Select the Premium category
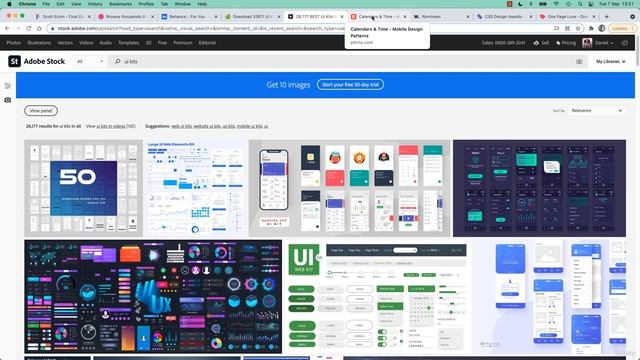 (x=182, y=42)
